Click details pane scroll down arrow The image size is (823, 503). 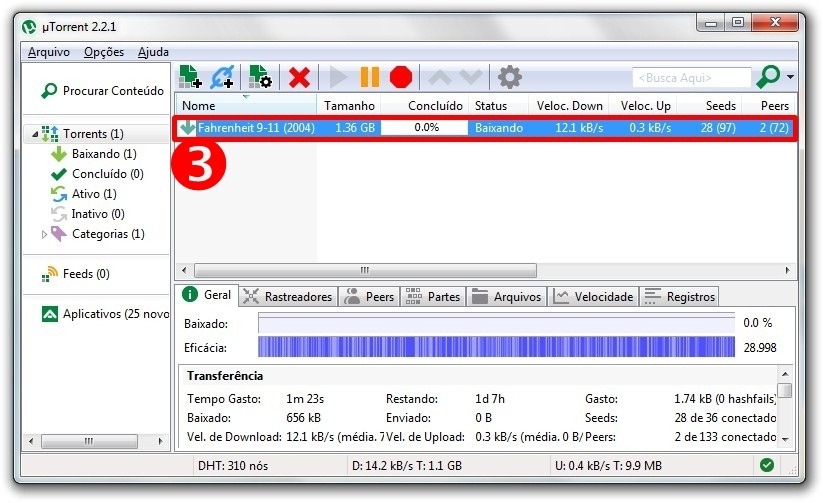(x=785, y=439)
